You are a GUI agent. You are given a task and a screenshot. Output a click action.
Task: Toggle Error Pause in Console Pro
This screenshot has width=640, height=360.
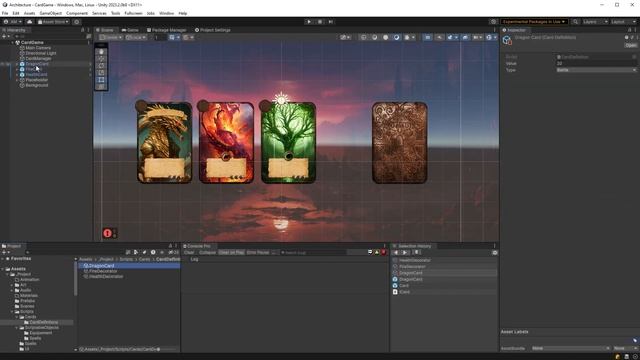click(258, 253)
